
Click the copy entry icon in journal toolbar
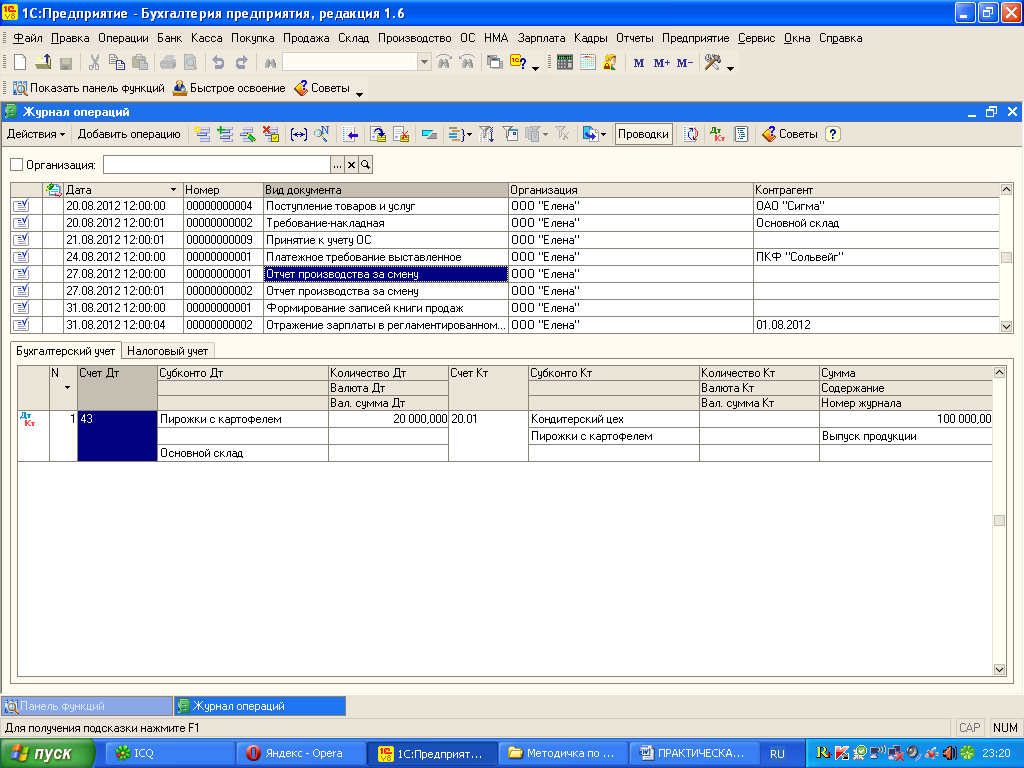point(225,135)
